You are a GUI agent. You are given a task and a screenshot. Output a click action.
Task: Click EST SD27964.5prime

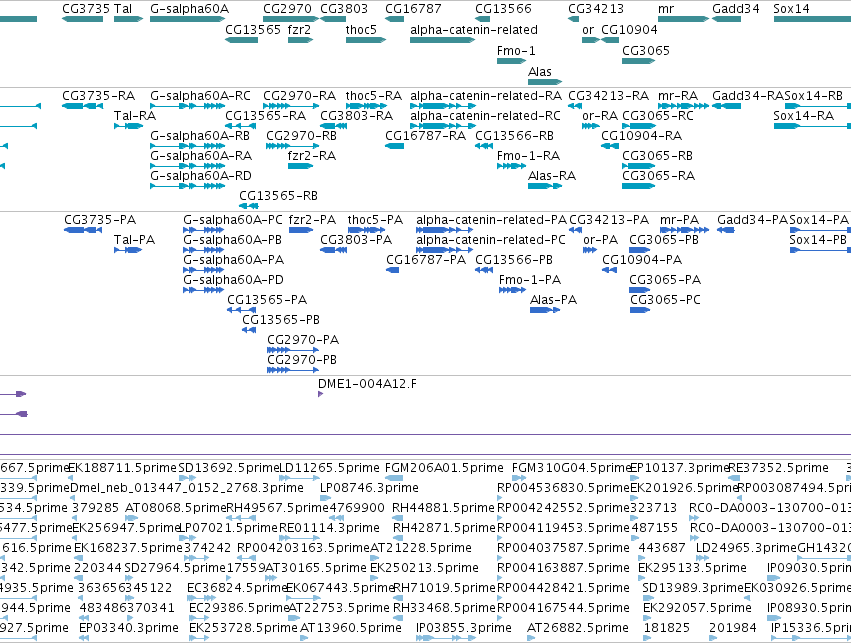[175, 568]
